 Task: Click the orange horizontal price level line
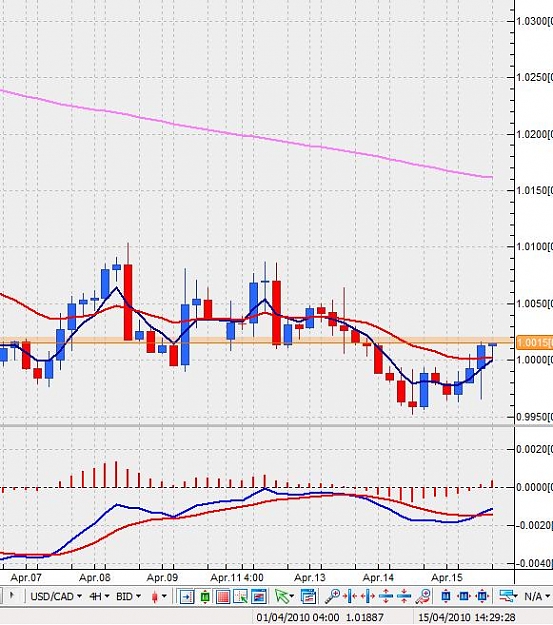tap(257, 341)
